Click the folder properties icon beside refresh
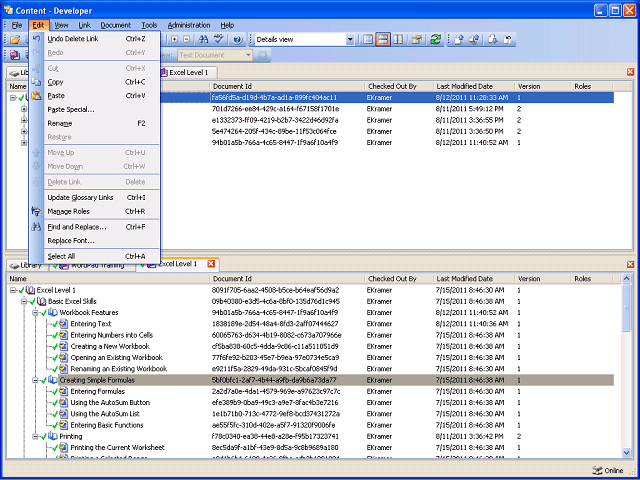This screenshot has width=640, height=480. (x=416, y=40)
